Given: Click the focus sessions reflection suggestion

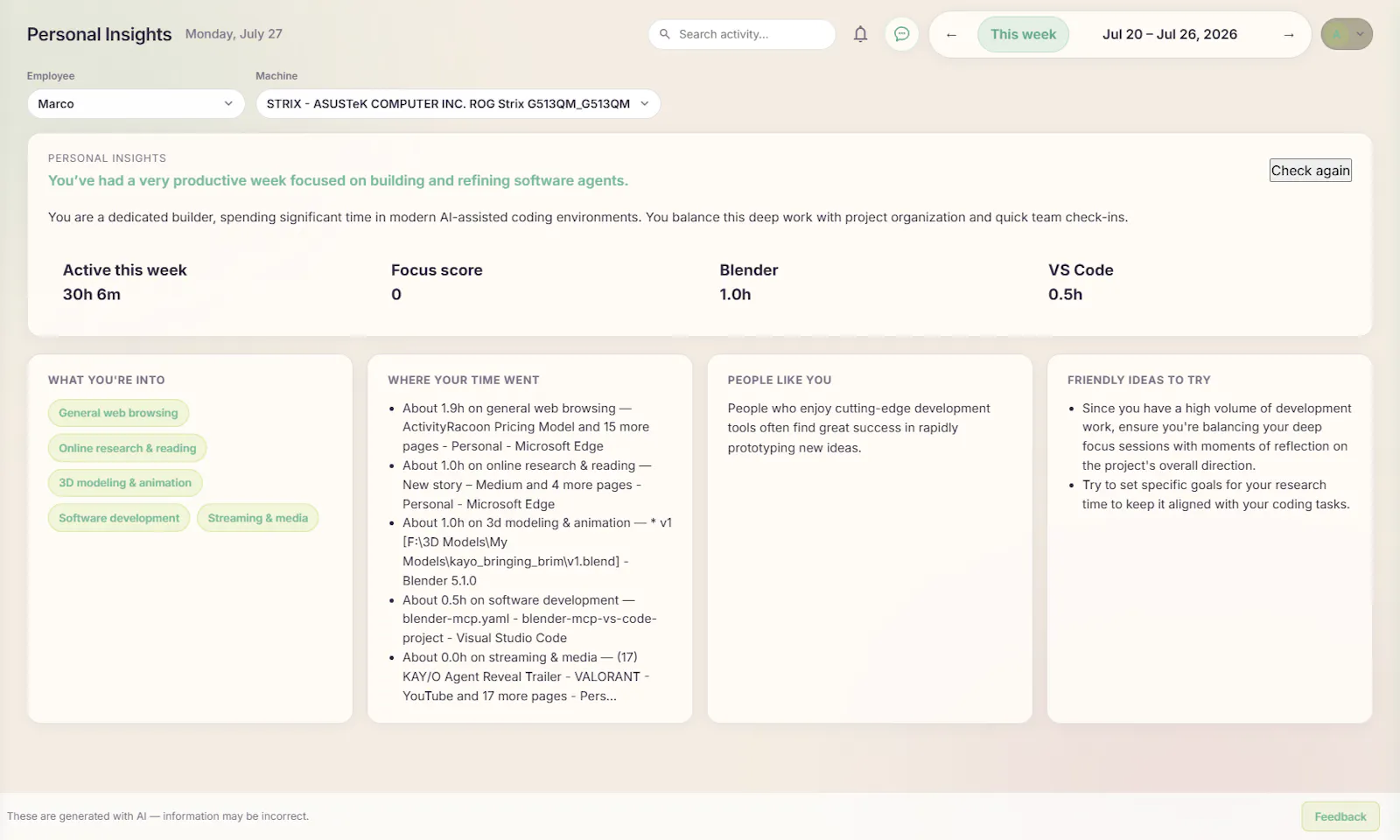Looking at the screenshot, I should [x=1215, y=437].
